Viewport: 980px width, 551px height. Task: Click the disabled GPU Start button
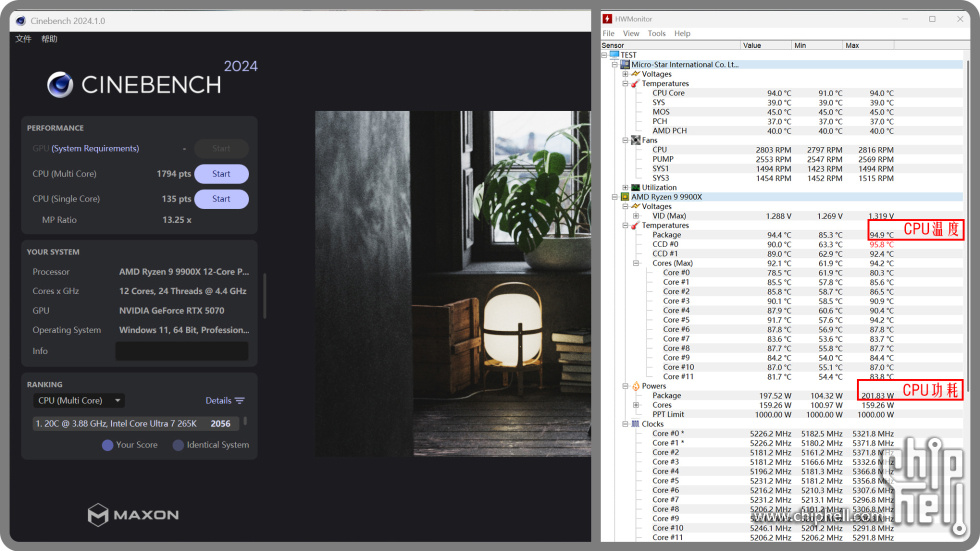click(x=221, y=149)
